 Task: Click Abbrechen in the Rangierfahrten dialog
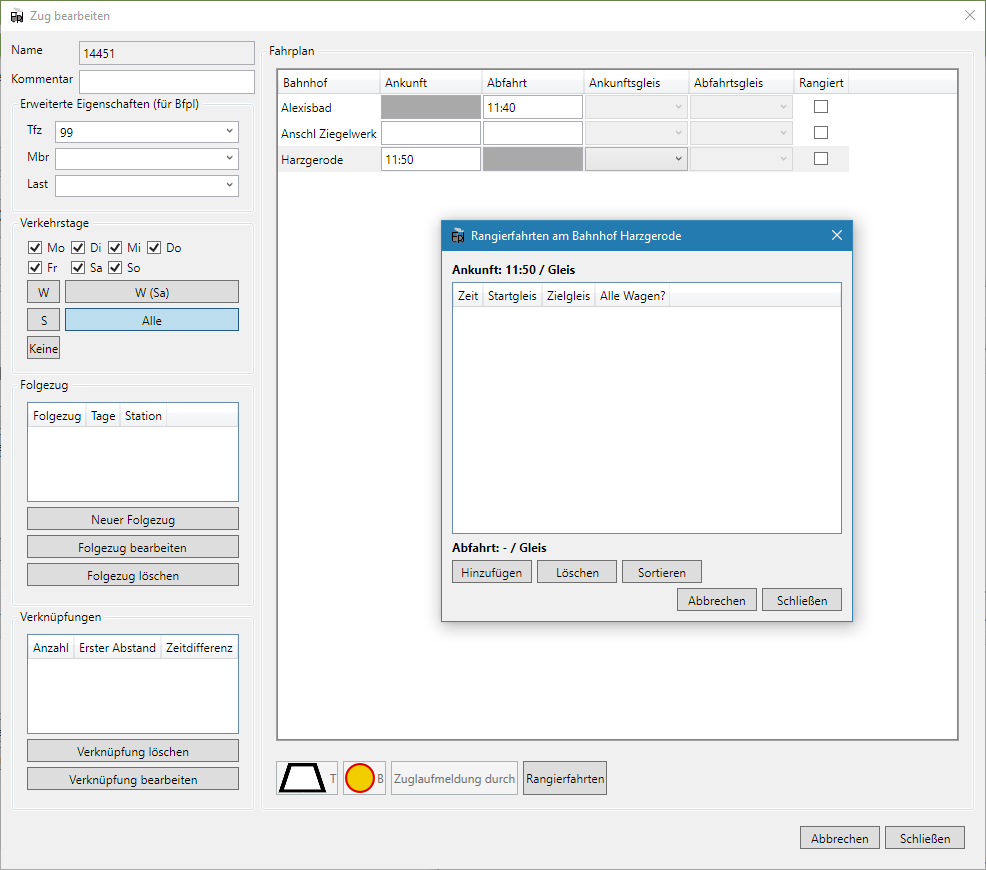(x=717, y=600)
